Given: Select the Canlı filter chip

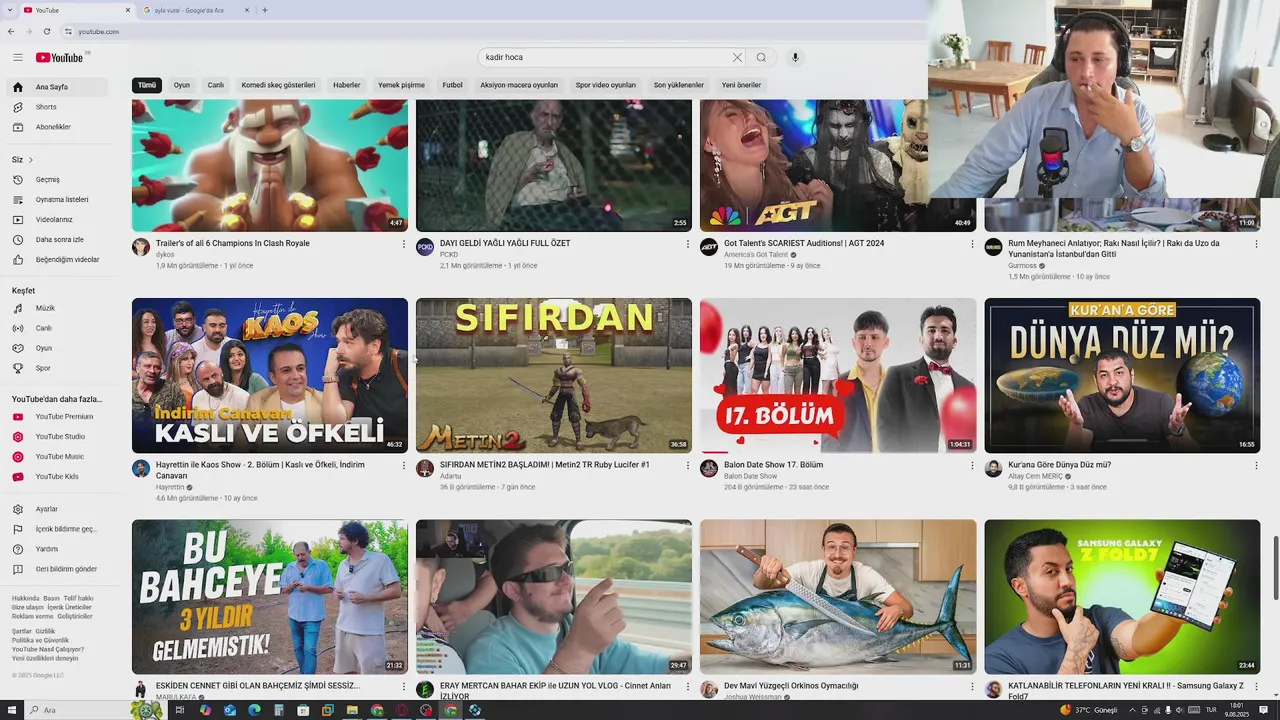Looking at the screenshot, I should click(x=215, y=85).
